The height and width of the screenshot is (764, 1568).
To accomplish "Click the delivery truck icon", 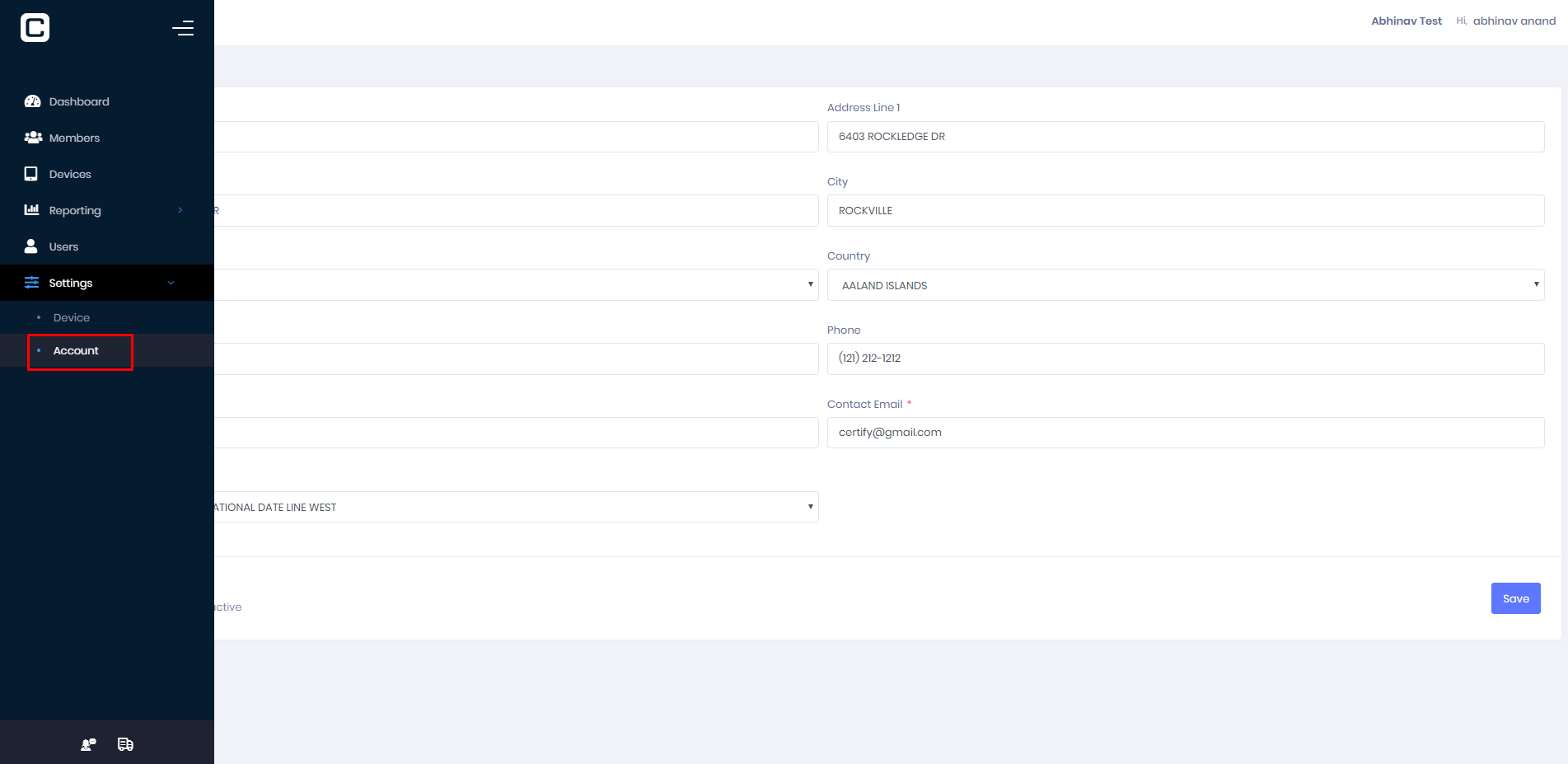I will click(125, 744).
